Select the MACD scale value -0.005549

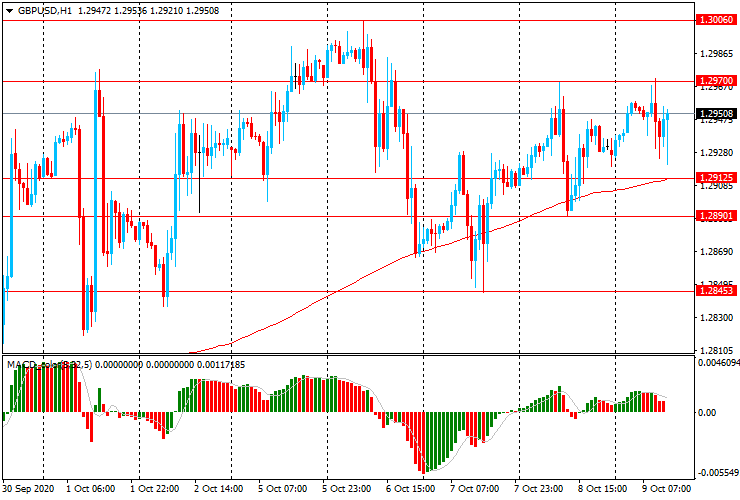[718, 473]
